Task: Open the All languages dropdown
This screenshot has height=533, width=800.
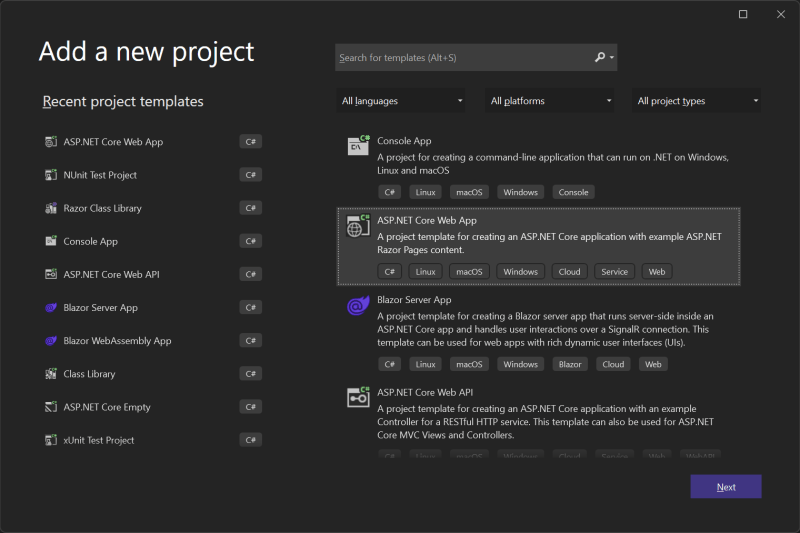Action: click(x=401, y=101)
